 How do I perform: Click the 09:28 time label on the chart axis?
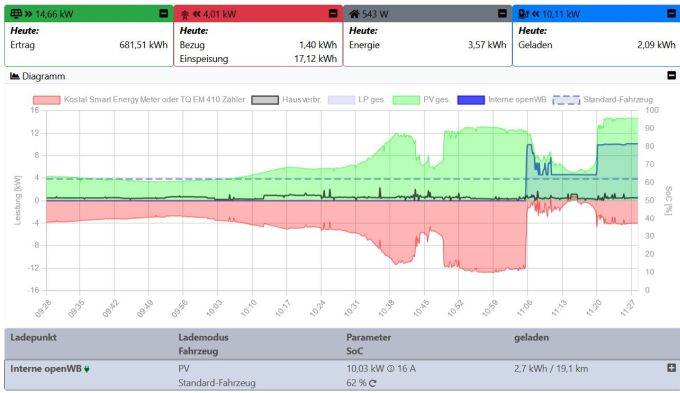(42, 308)
